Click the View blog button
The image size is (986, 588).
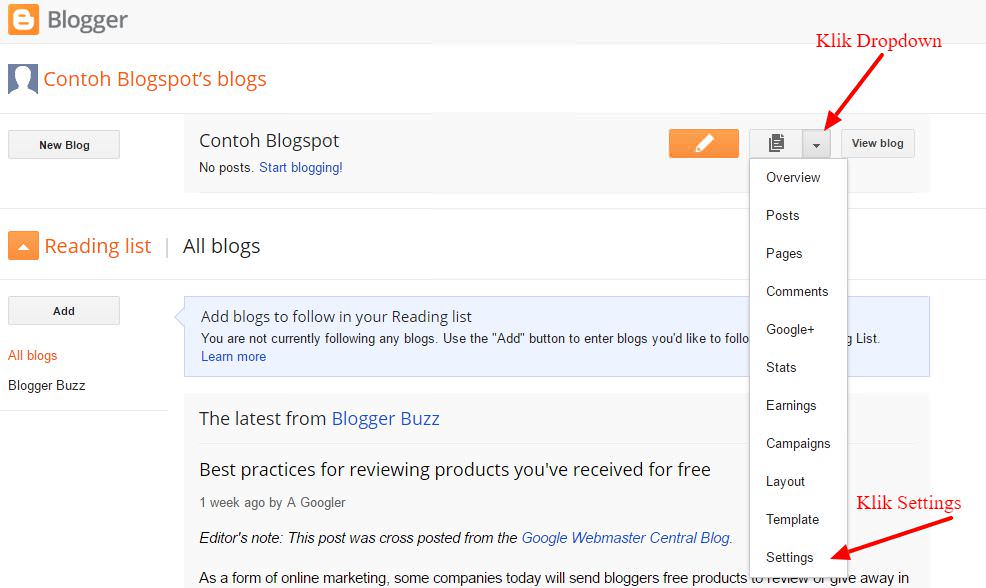point(877,144)
